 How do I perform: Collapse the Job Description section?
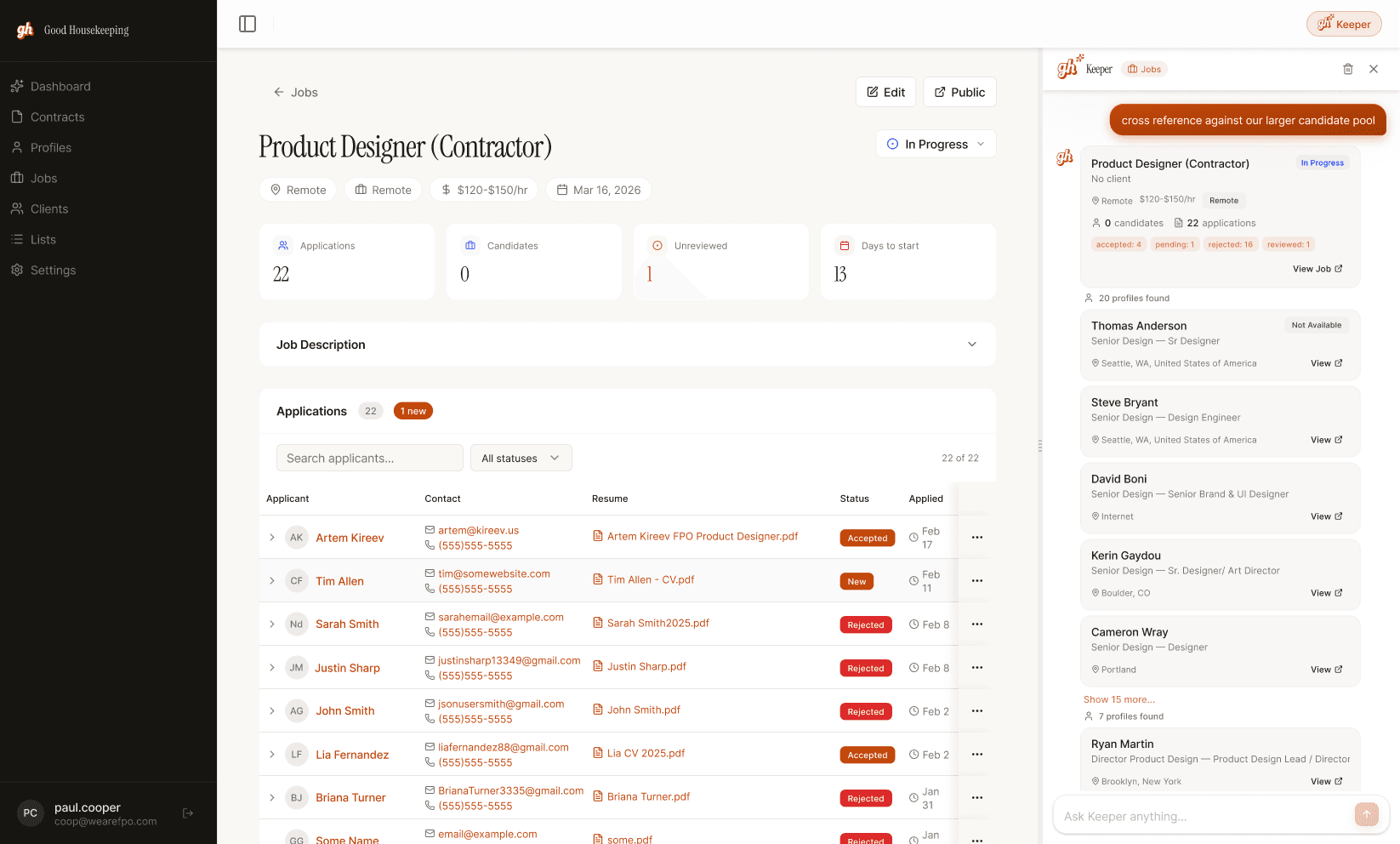coord(971,345)
